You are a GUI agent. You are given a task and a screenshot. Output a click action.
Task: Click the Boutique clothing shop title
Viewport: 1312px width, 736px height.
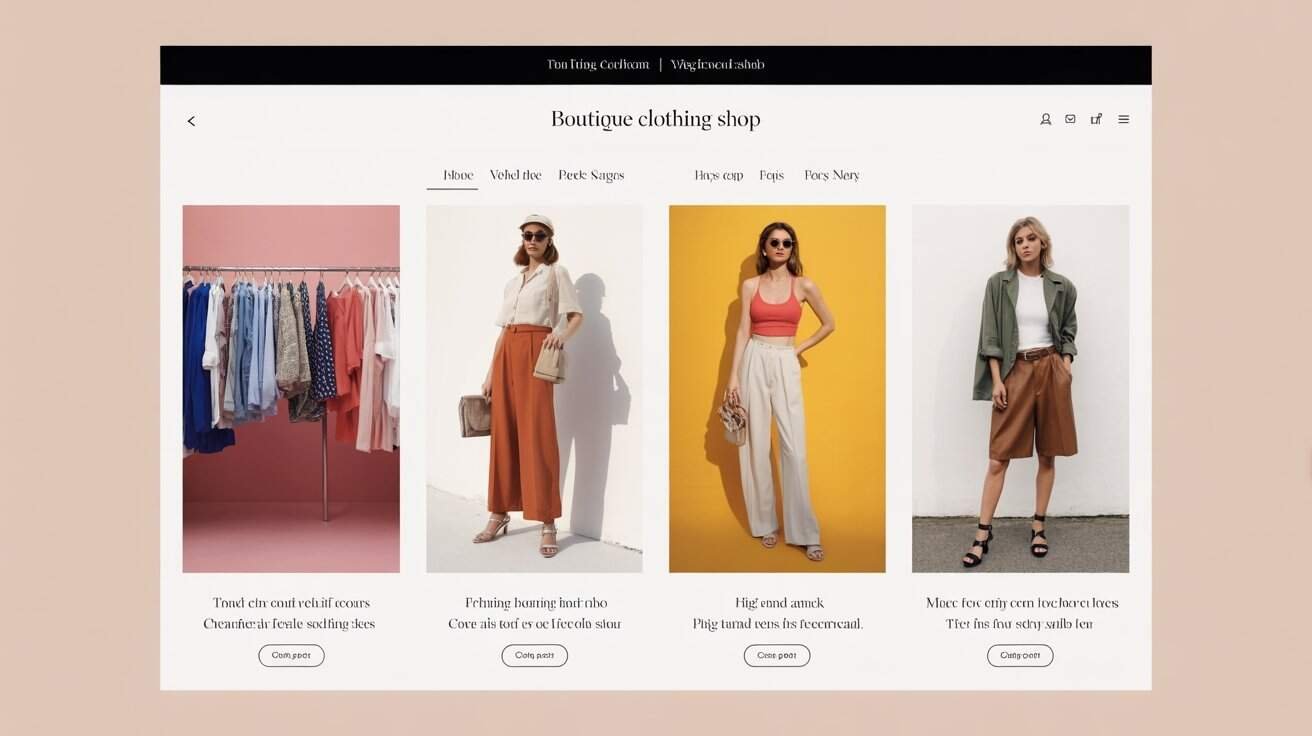(655, 118)
